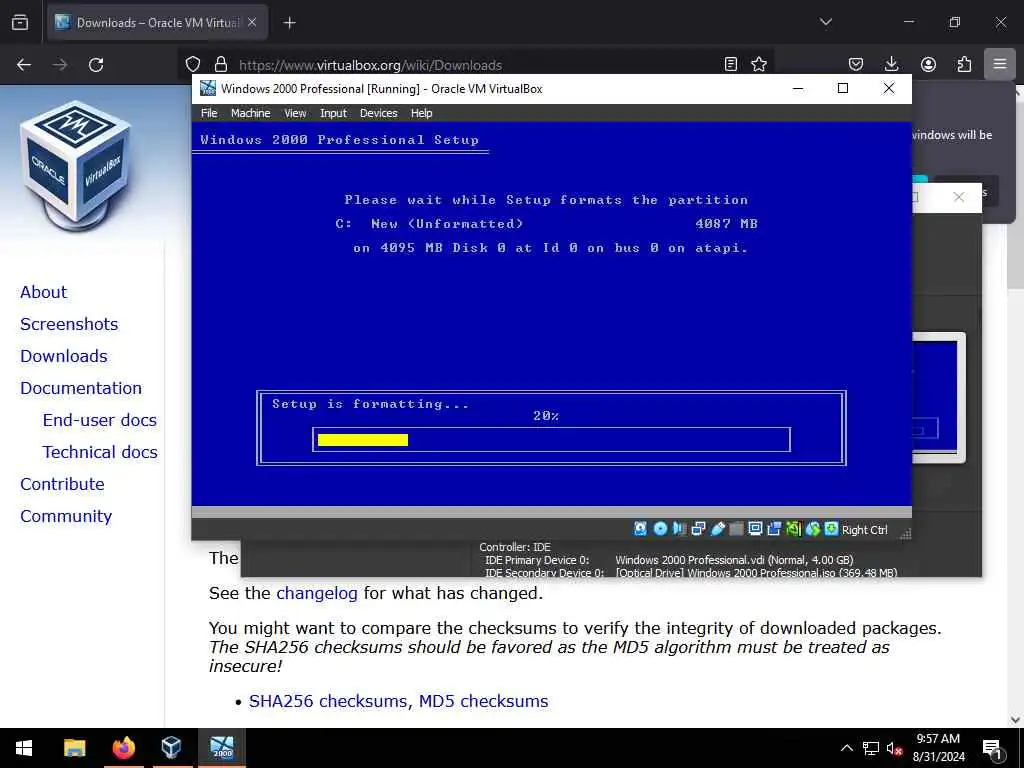Show hidden system tray icons

point(846,748)
